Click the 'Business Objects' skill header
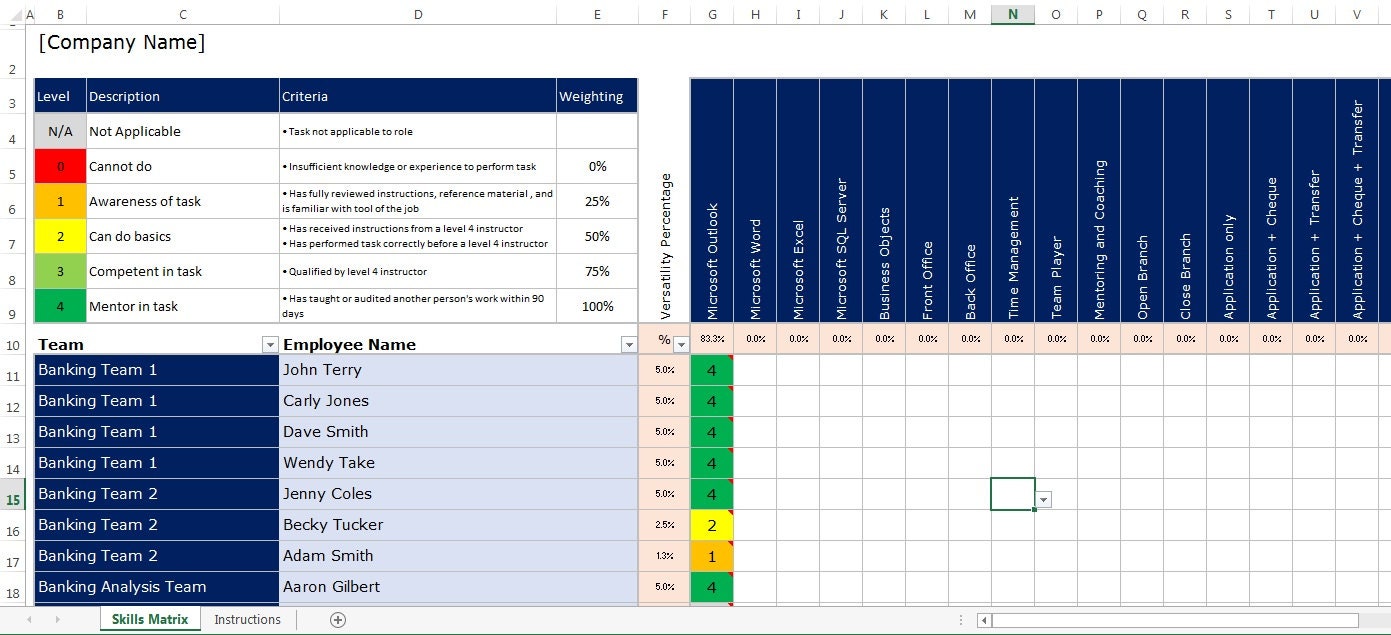Image resolution: width=1391 pixels, height=635 pixels. [x=883, y=200]
